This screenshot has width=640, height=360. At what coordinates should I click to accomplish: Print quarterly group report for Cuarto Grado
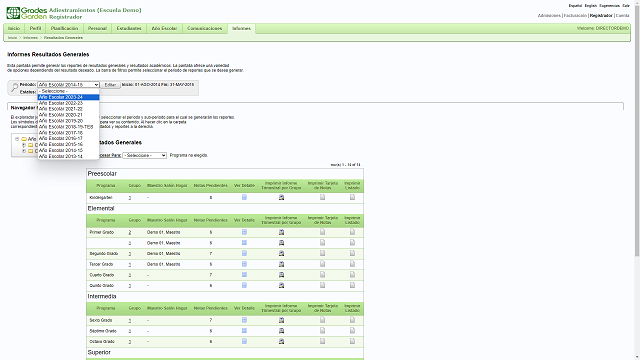(x=281, y=275)
